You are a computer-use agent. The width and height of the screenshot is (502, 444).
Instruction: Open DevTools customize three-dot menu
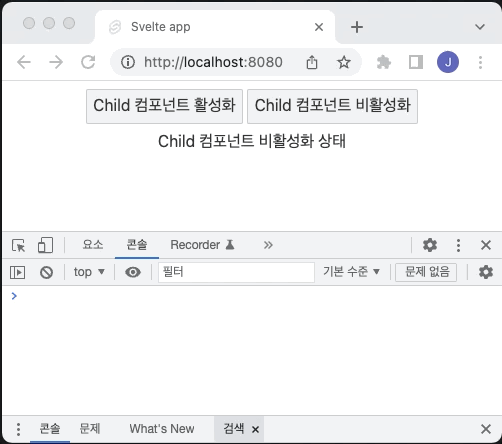pos(458,245)
